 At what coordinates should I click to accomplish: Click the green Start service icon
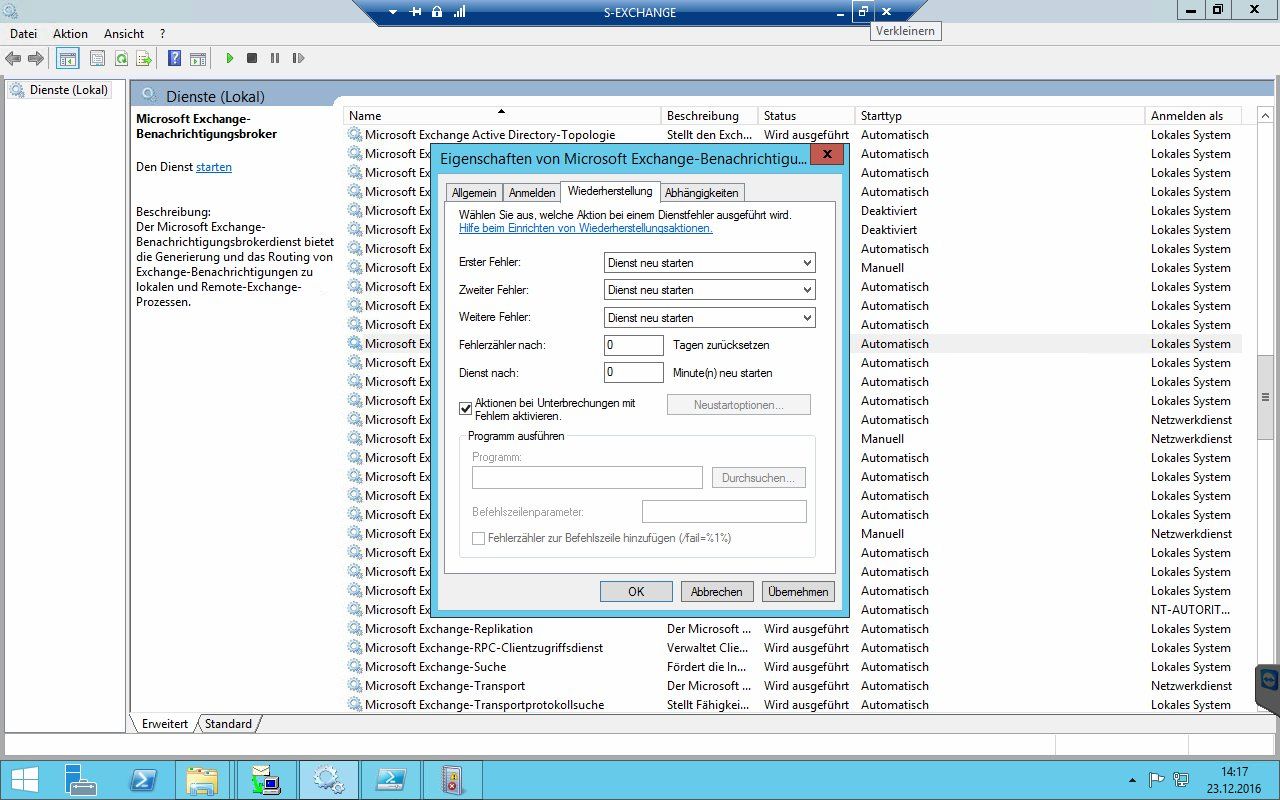(229, 59)
